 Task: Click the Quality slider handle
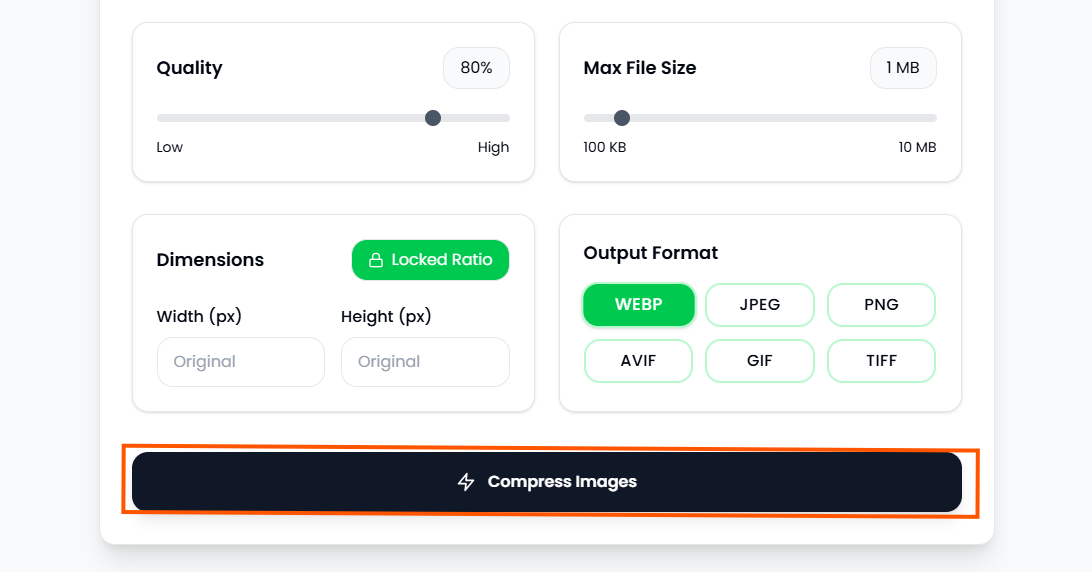pyautogui.click(x=433, y=118)
